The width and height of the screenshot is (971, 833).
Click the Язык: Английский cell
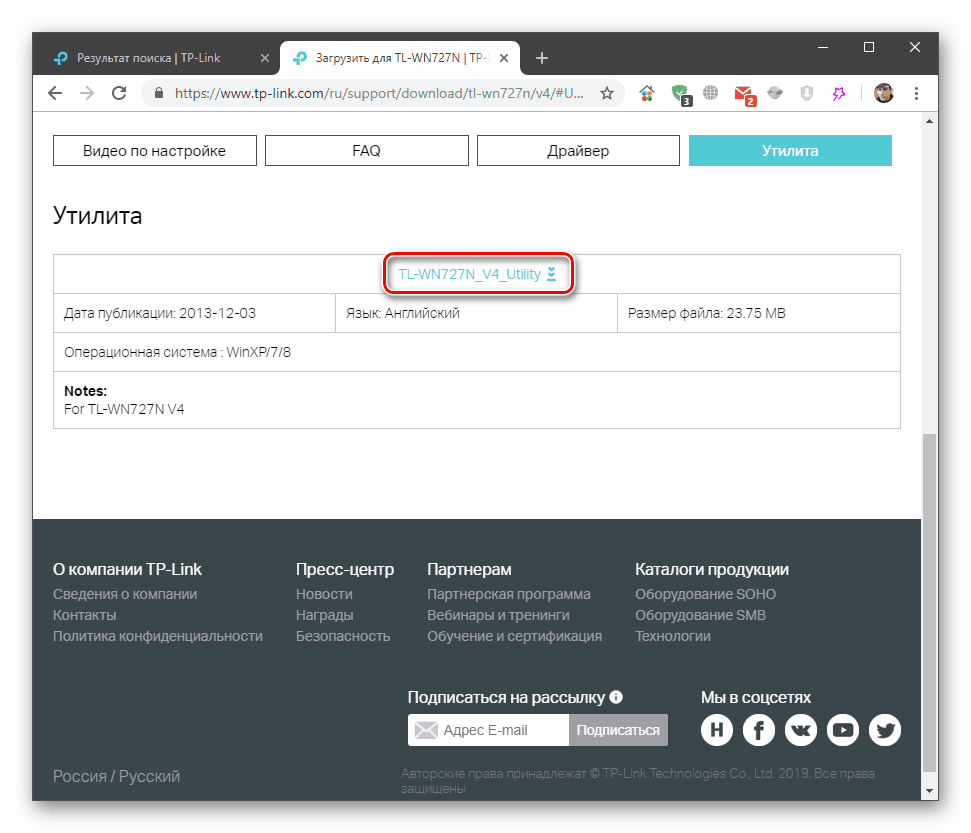tap(476, 313)
